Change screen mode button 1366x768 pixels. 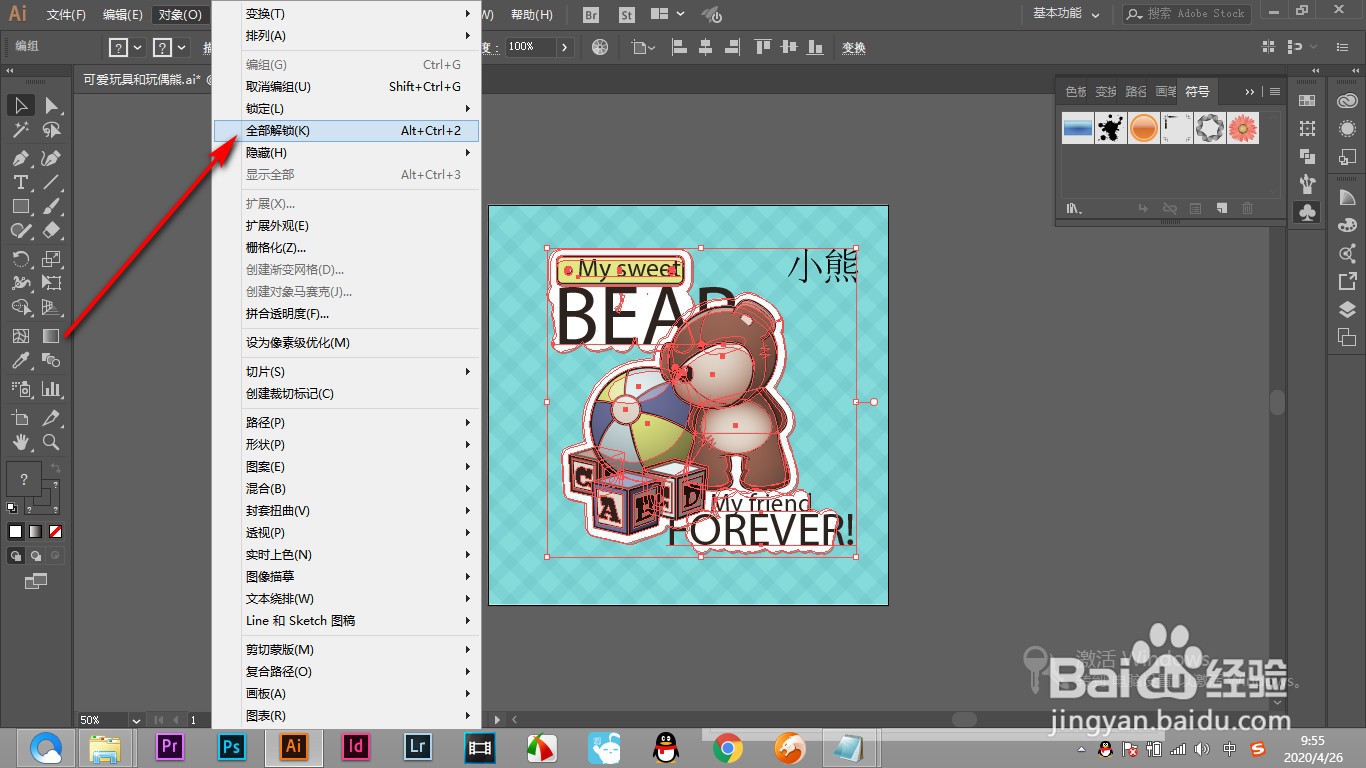click(36, 580)
